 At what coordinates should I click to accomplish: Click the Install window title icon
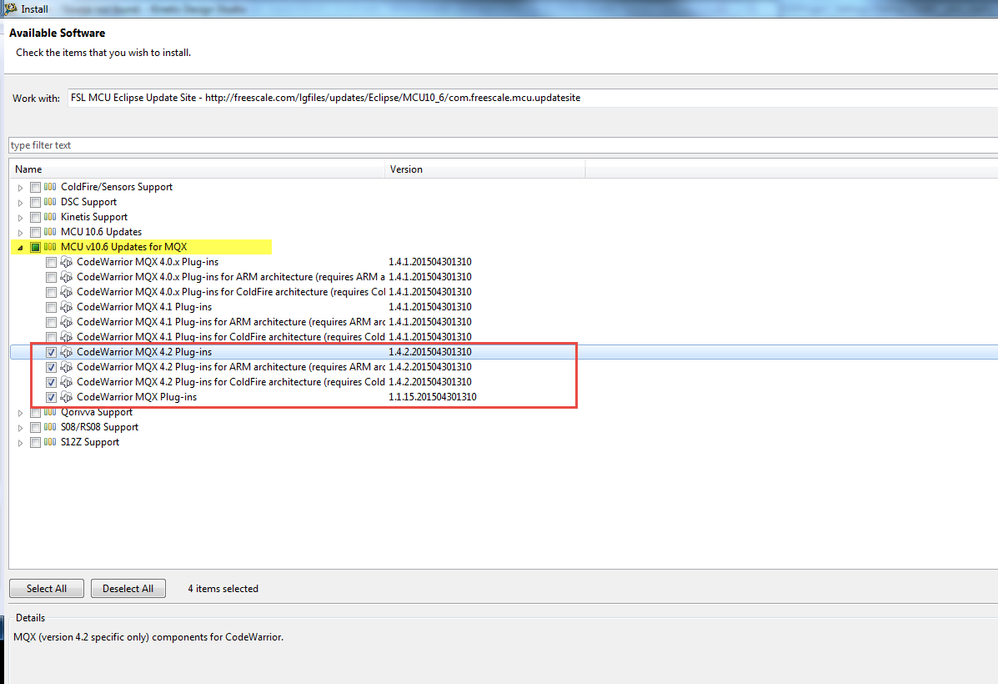click(x=10, y=8)
